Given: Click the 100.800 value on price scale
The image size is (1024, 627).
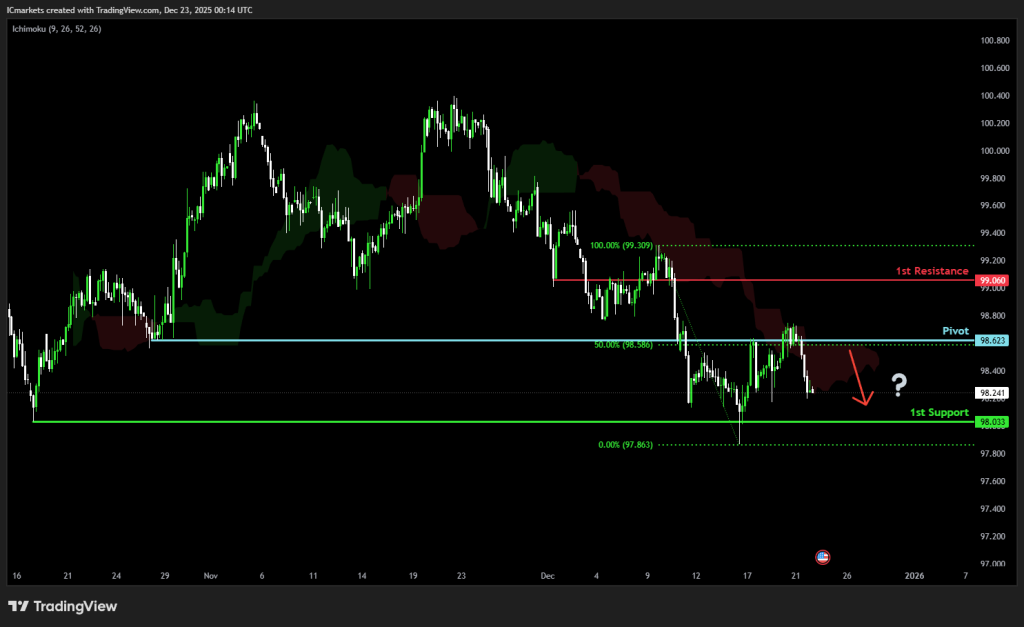Looking at the screenshot, I should (993, 41).
